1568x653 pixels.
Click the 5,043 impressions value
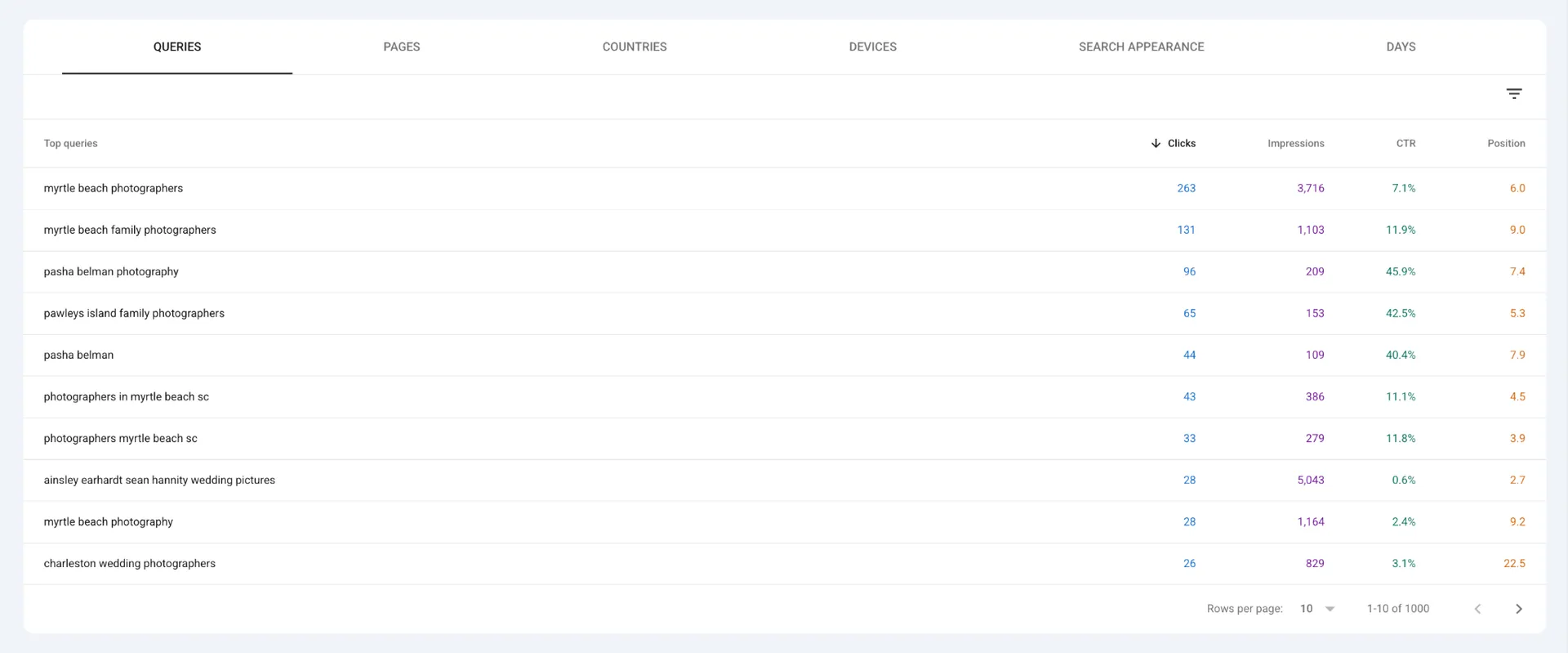click(1311, 480)
